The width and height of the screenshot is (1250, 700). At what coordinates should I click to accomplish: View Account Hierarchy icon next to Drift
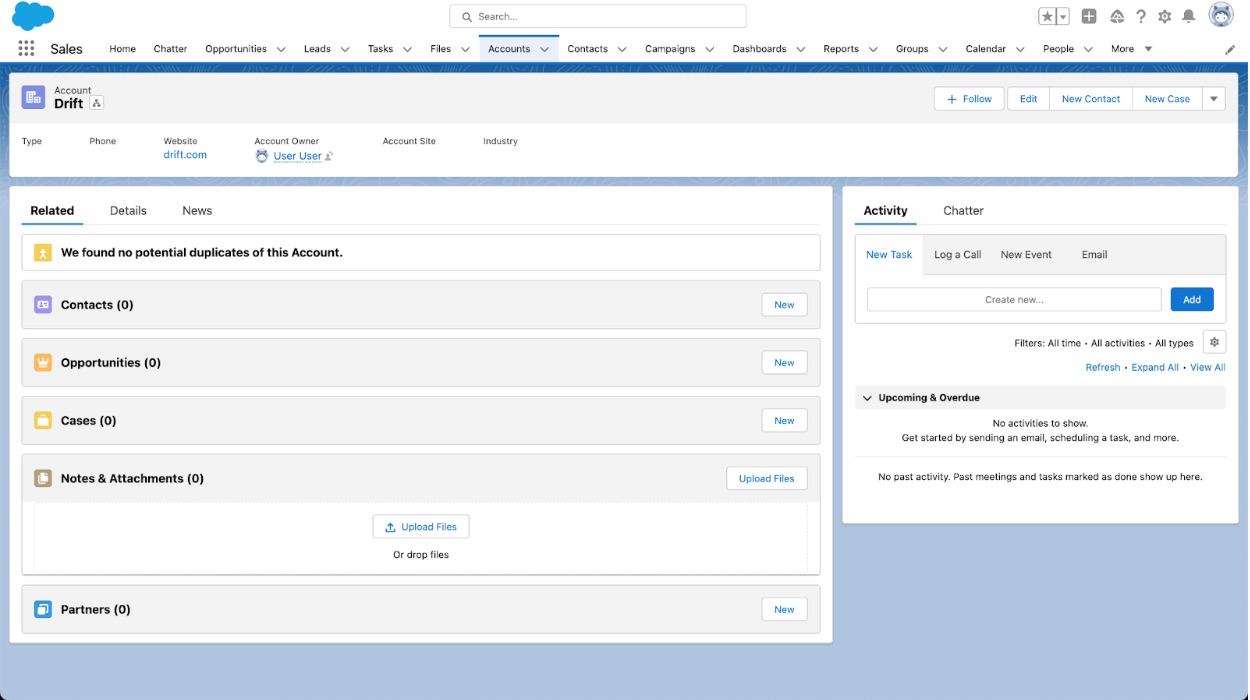click(97, 103)
